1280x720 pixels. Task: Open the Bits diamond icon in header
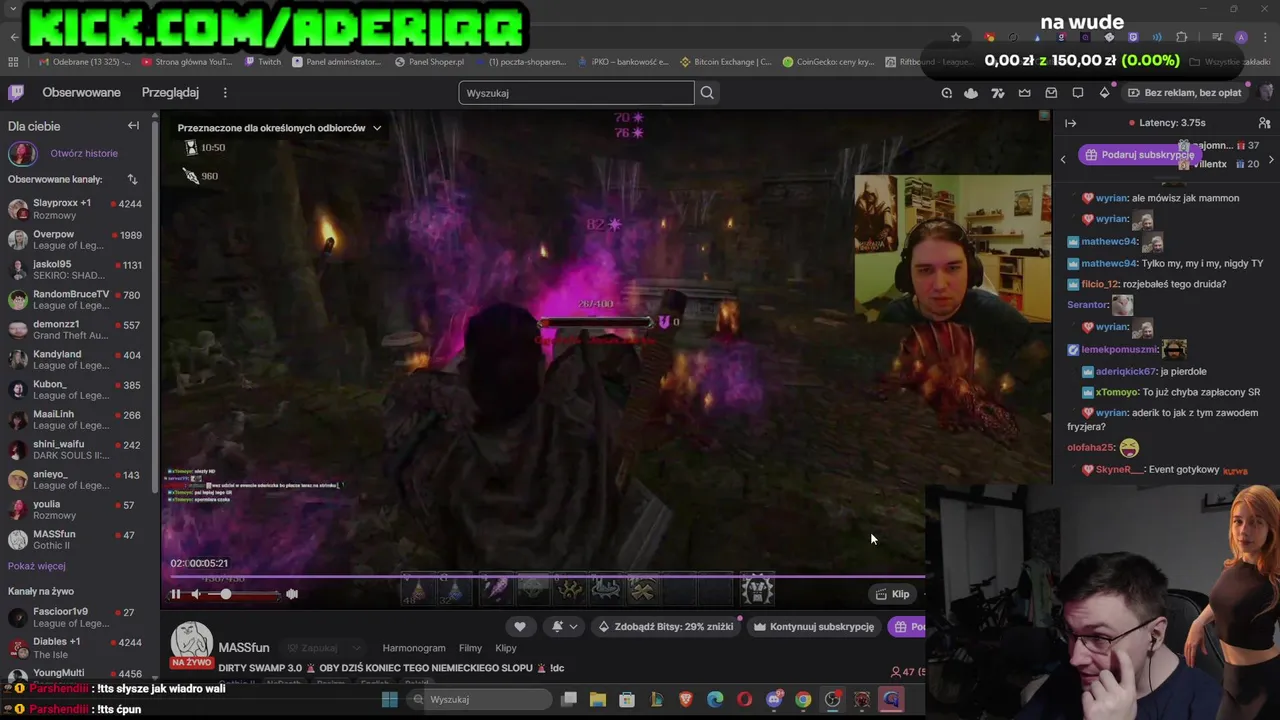click(1104, 93)
